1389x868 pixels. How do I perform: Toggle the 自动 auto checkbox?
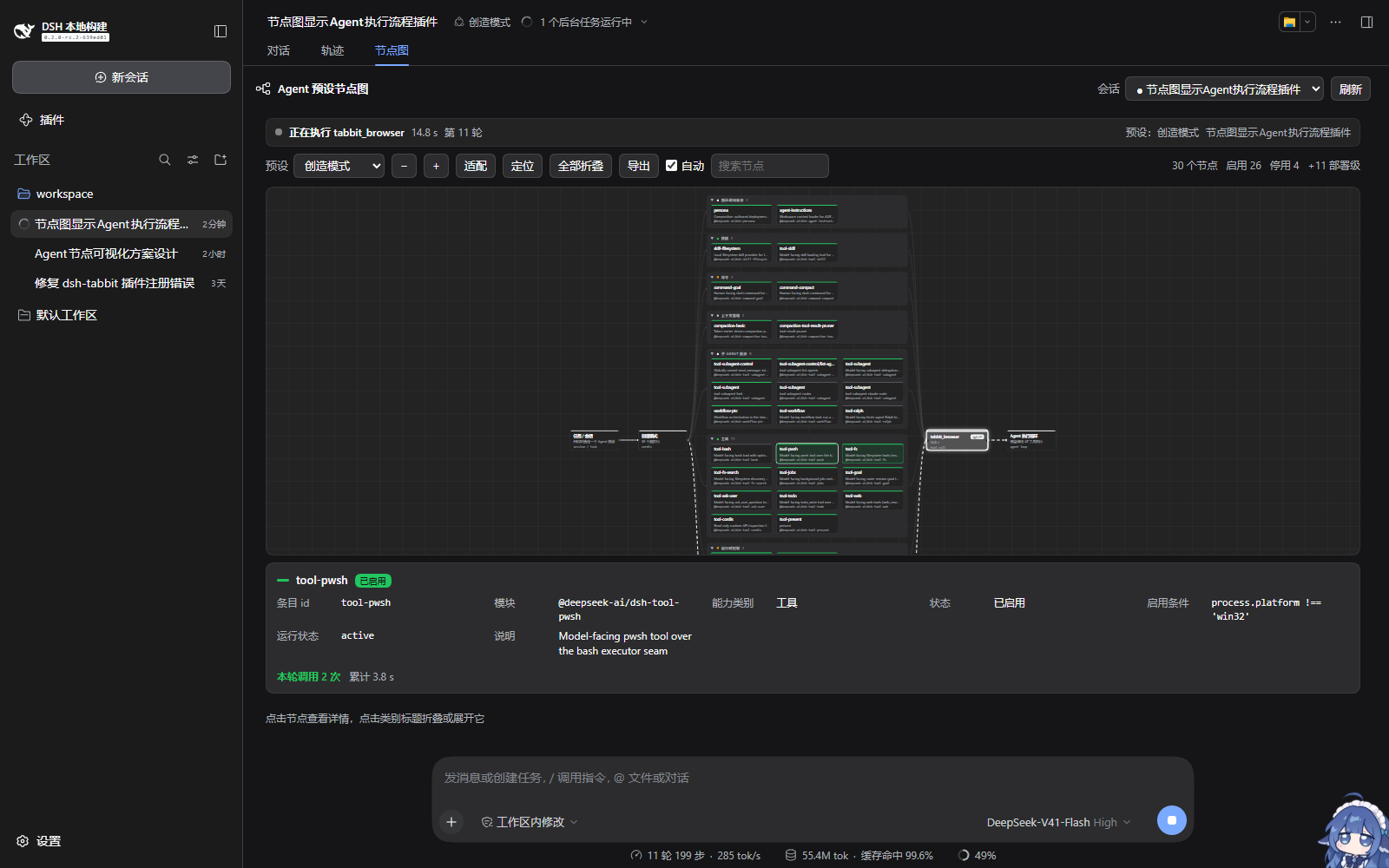(671, 166)
